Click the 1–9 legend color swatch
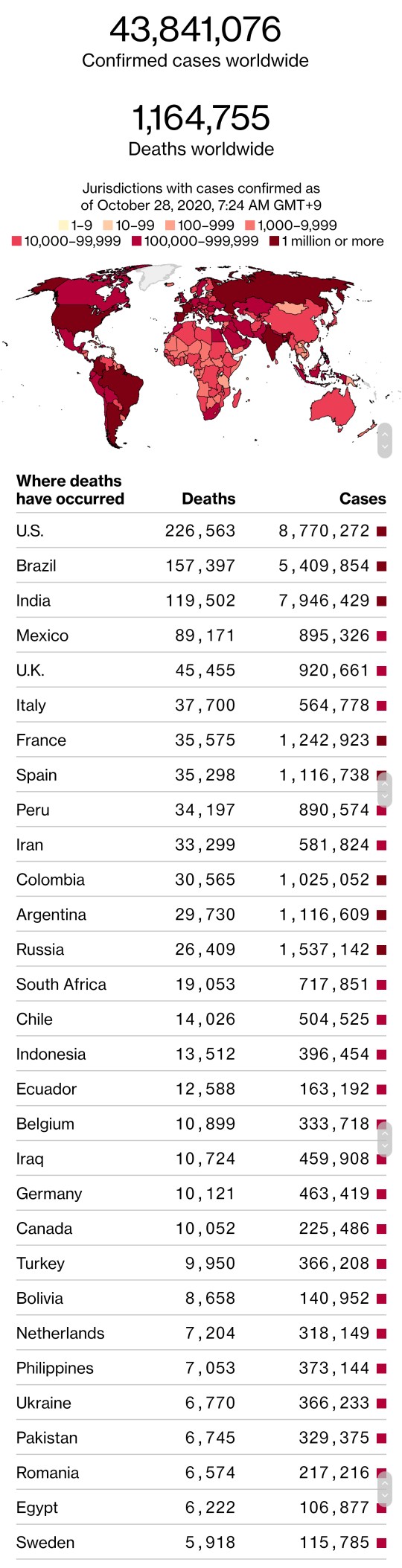Viewport: 402px width, 1568px height. pos(64,225)
